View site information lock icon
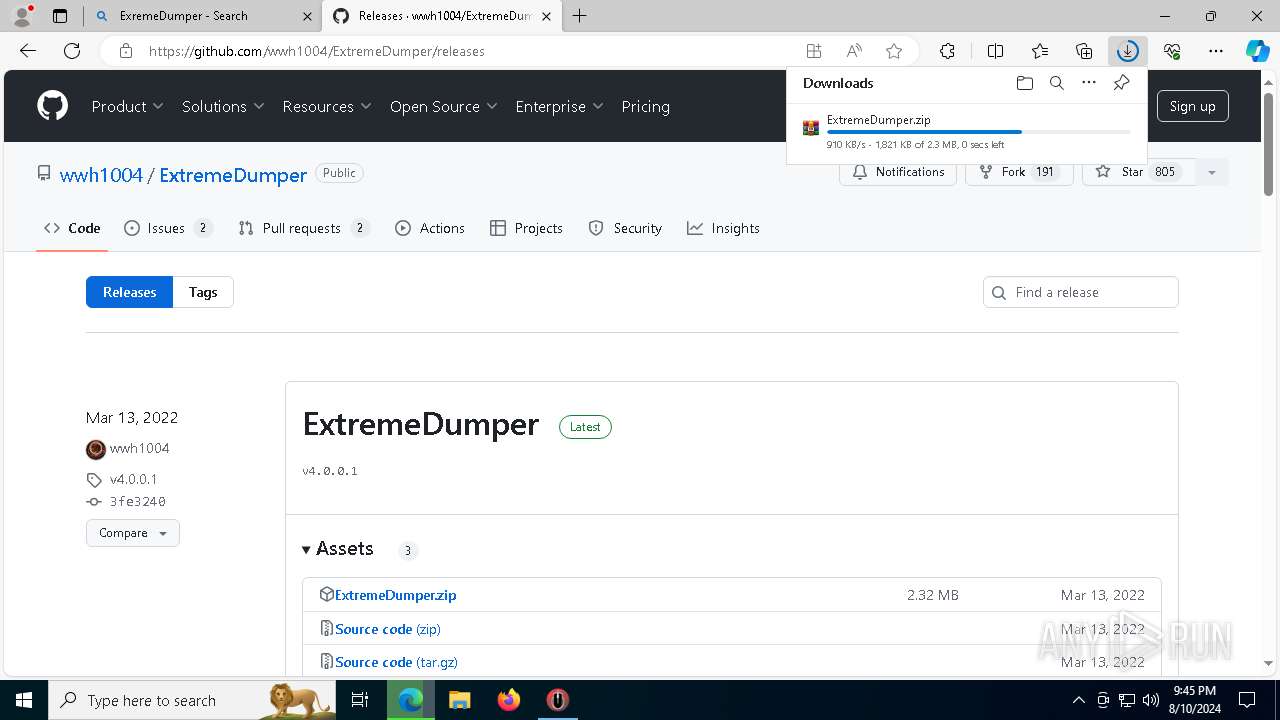The image size is (1280, 720). [125, 51]
